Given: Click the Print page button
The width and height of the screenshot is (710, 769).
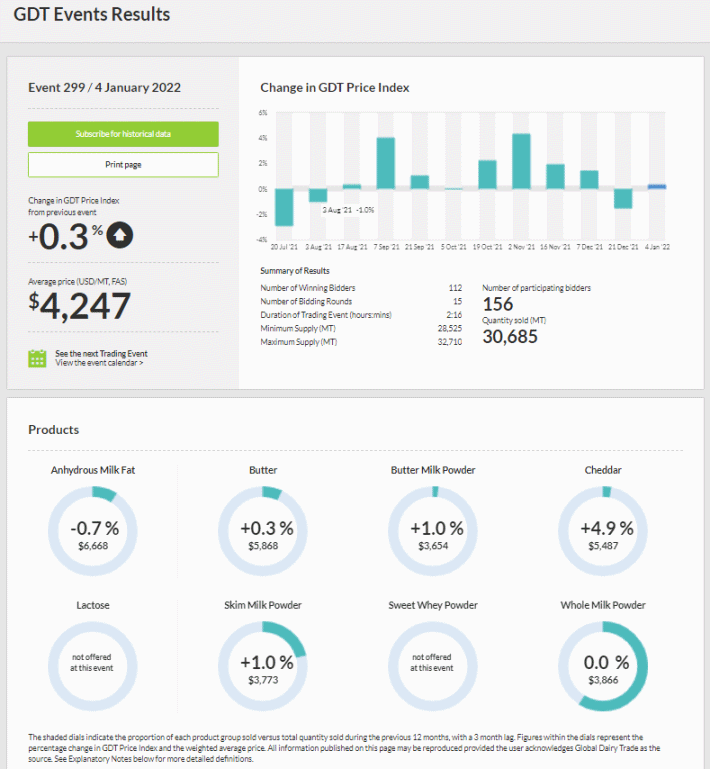Looking at the screenshot, I should pyautogui.click(x=123, y=165).
